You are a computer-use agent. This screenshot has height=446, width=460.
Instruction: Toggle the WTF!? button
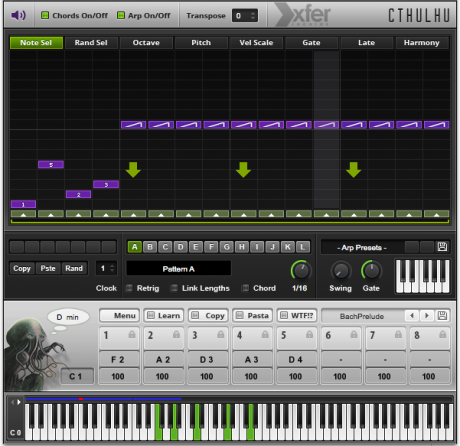tap(297, 316)
